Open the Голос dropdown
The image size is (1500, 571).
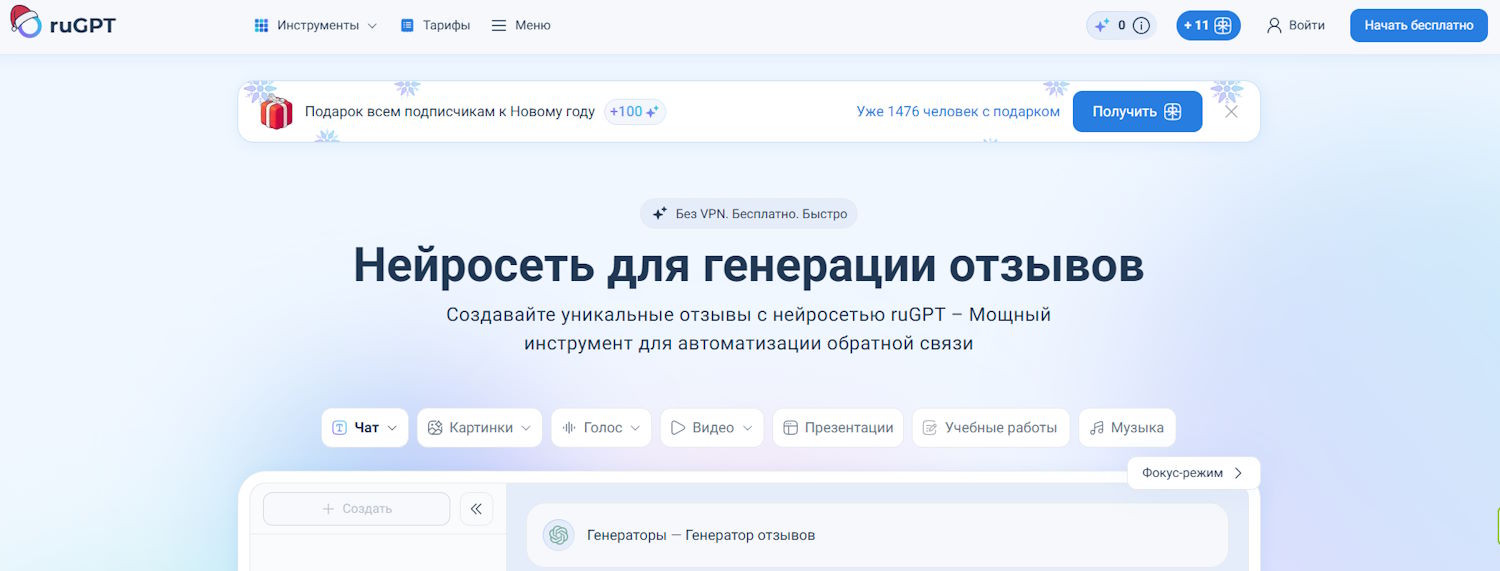click(601, 428)
